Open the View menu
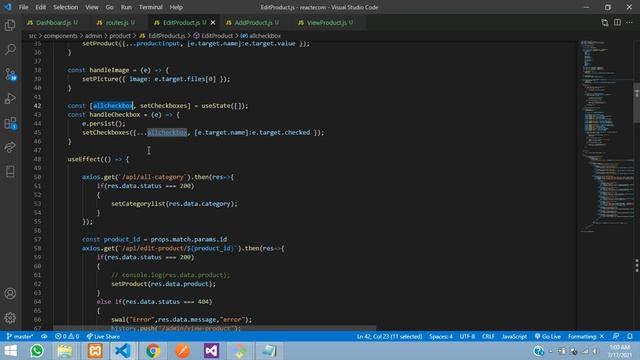Viewport: 640px width, 360px height. (91, 7)
